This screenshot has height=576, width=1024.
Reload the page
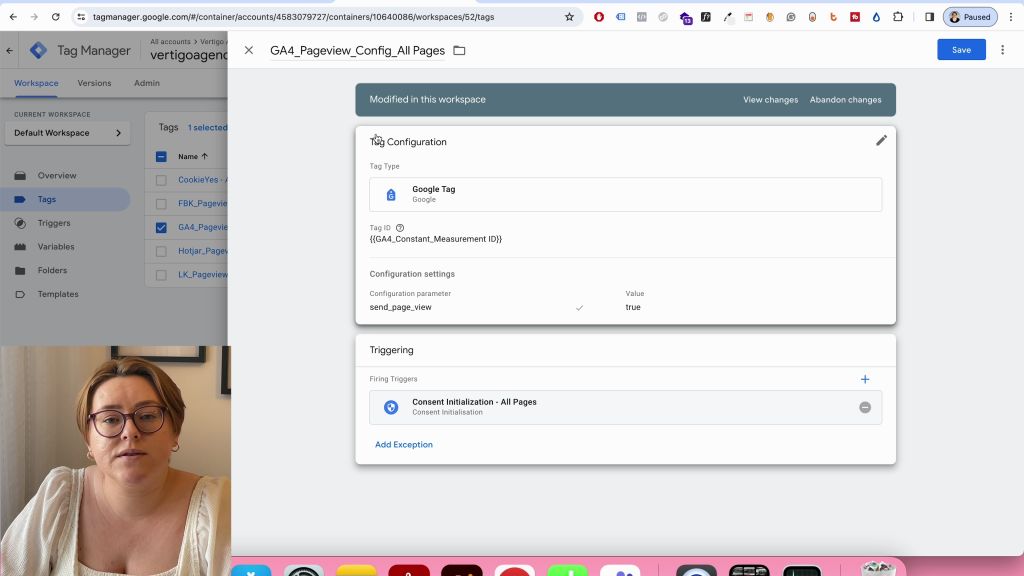tap(56, 17)
